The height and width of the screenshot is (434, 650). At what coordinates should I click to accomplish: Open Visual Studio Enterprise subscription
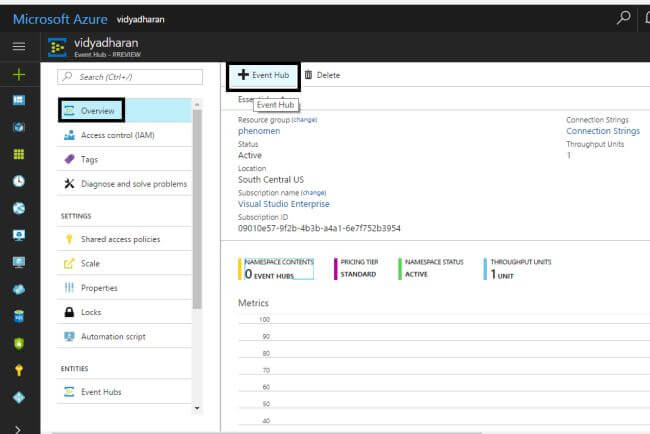tap(284, 204)
